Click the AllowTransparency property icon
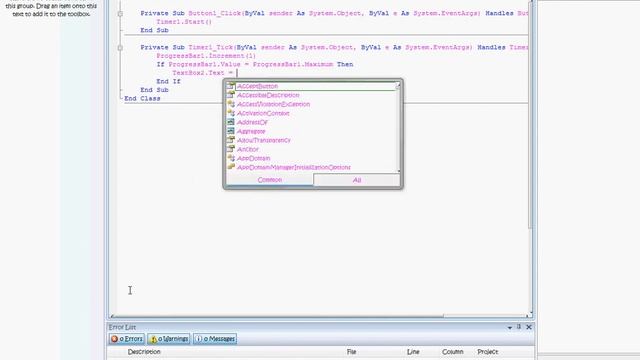 (x=231, y=140)
